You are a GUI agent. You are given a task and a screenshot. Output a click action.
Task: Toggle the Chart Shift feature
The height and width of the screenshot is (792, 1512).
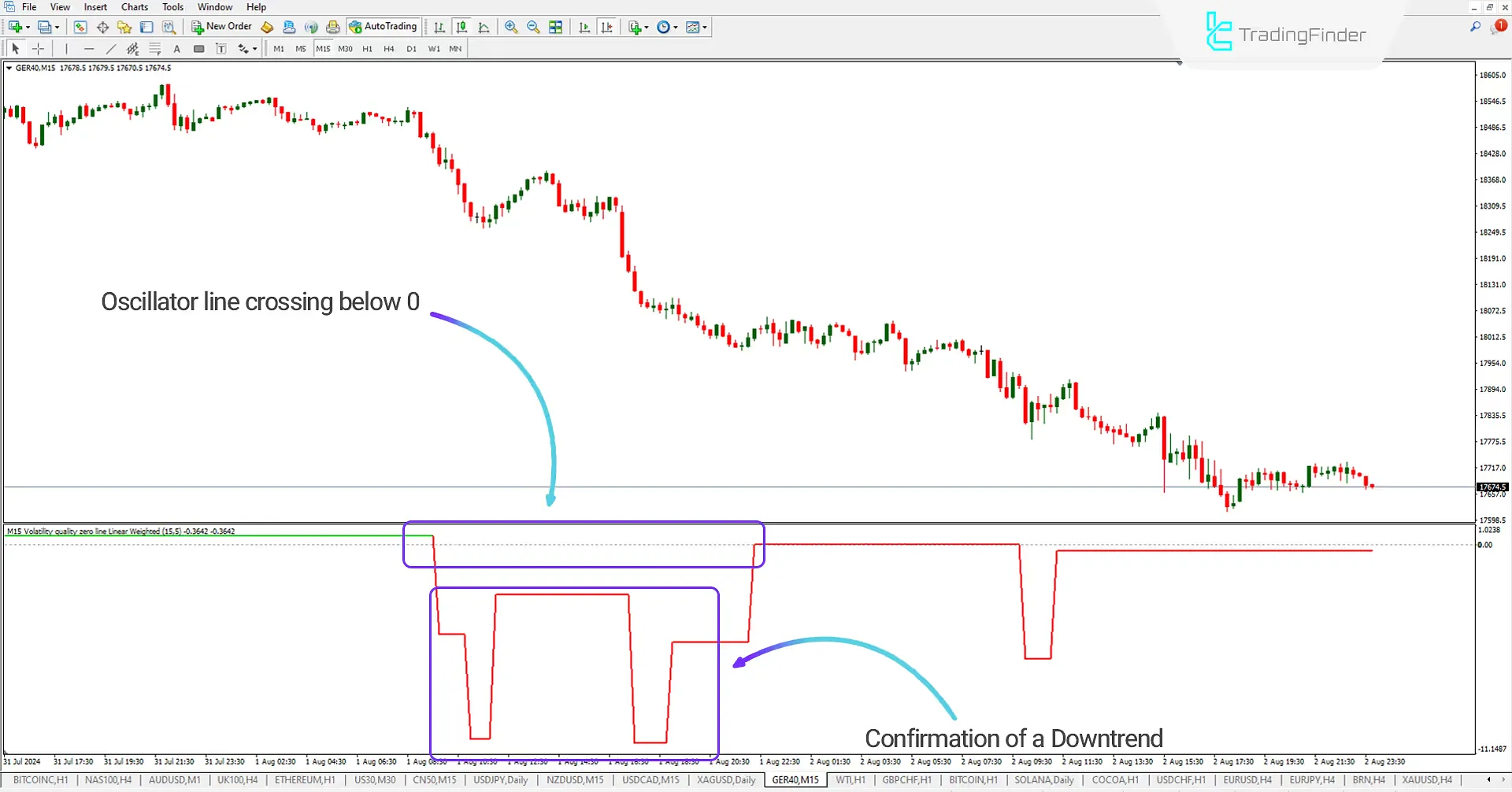coord(607,27)
